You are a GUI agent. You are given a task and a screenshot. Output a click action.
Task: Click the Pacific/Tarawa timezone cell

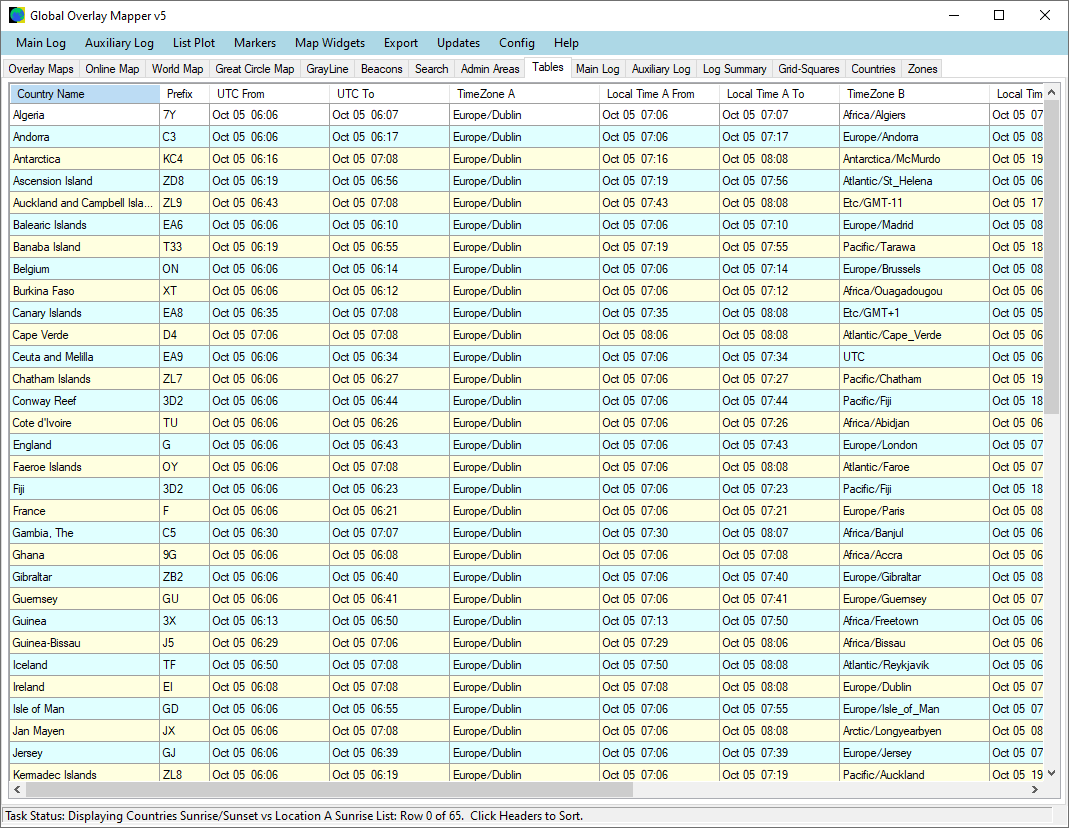(914, 247)
